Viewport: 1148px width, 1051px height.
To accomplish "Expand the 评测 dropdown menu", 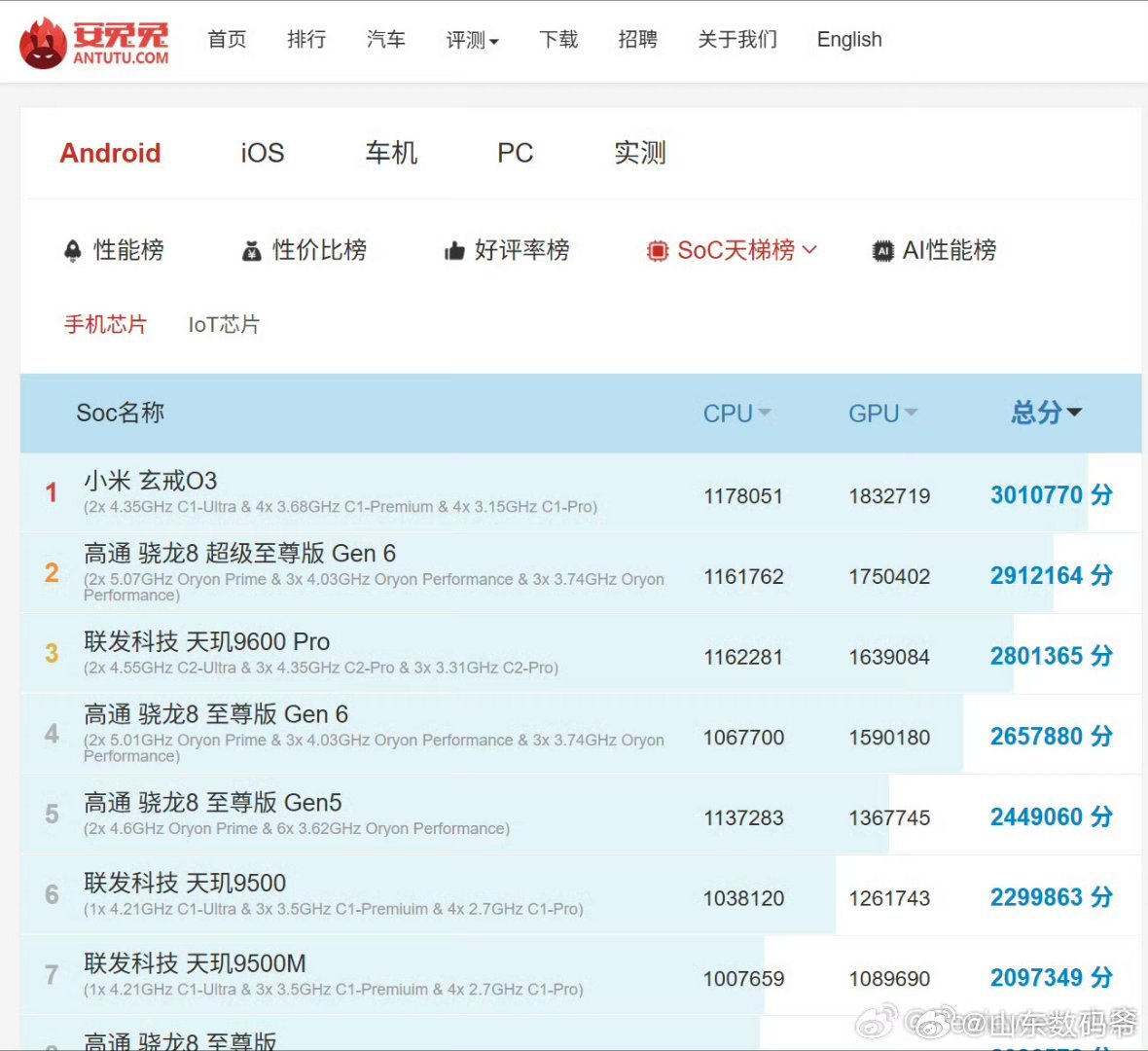I will [472, 40].
